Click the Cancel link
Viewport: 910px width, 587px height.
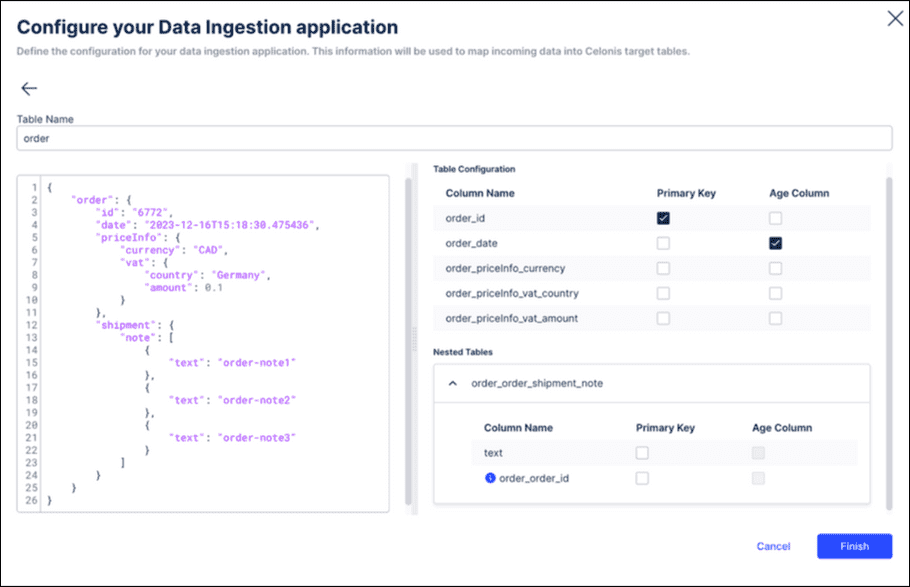pos(773,546)
